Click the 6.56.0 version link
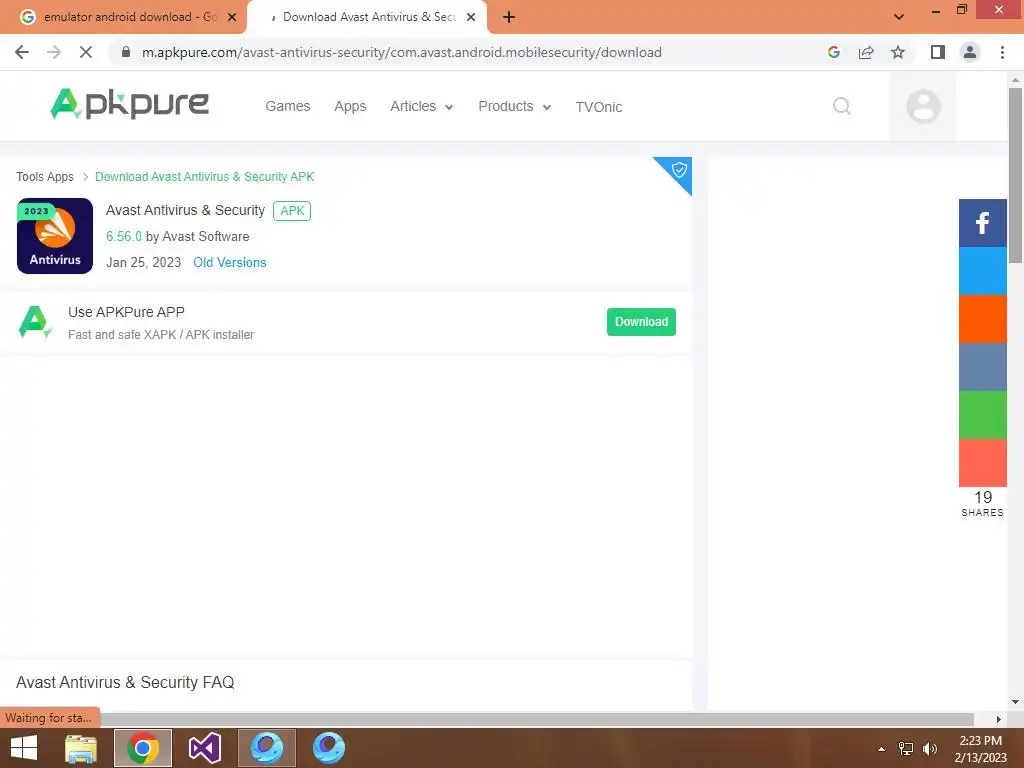1024x768 pixels. (x=123, y=236)
